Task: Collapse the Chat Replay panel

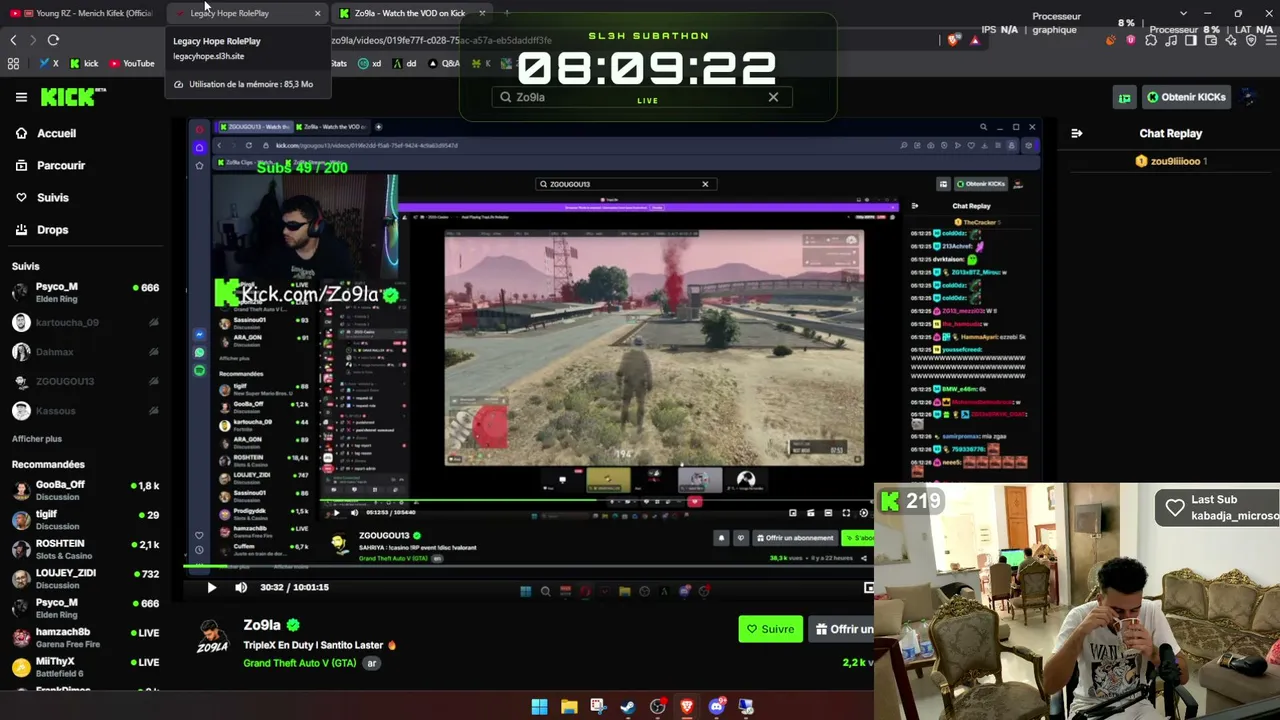Action: (1077, 133)
